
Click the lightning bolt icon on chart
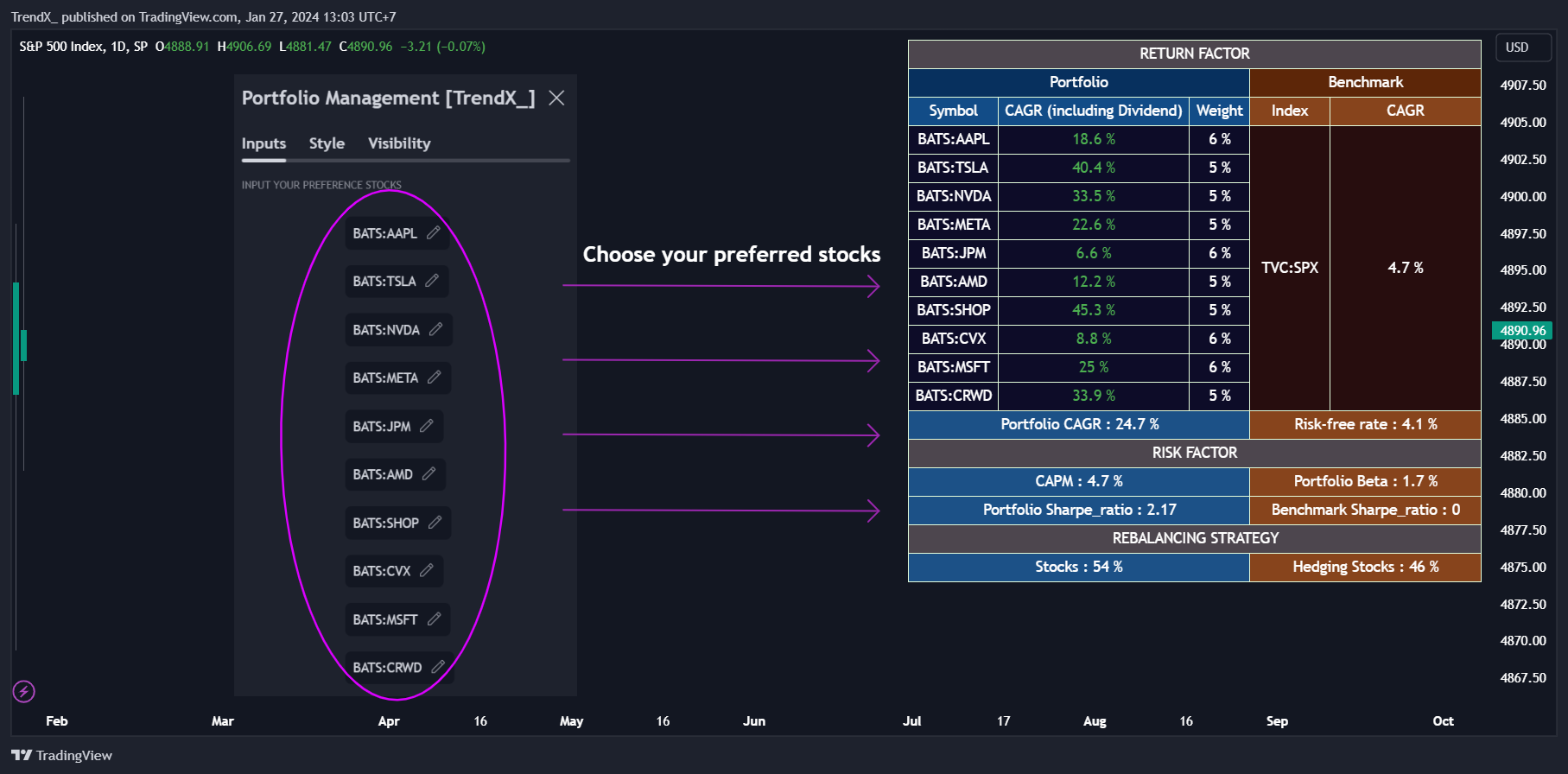(24, 691)
